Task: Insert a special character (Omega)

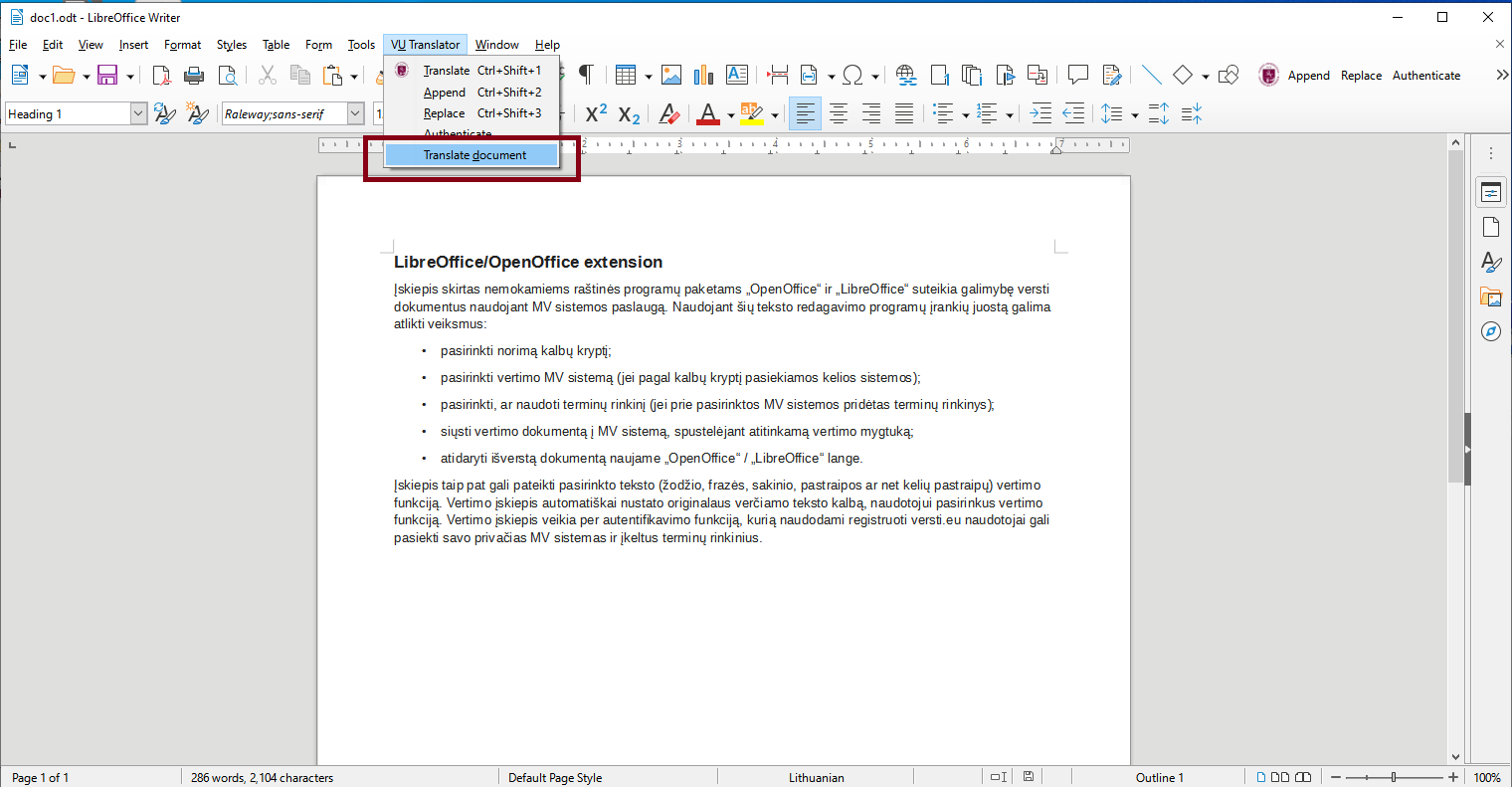Action: (x=852, y=76)
